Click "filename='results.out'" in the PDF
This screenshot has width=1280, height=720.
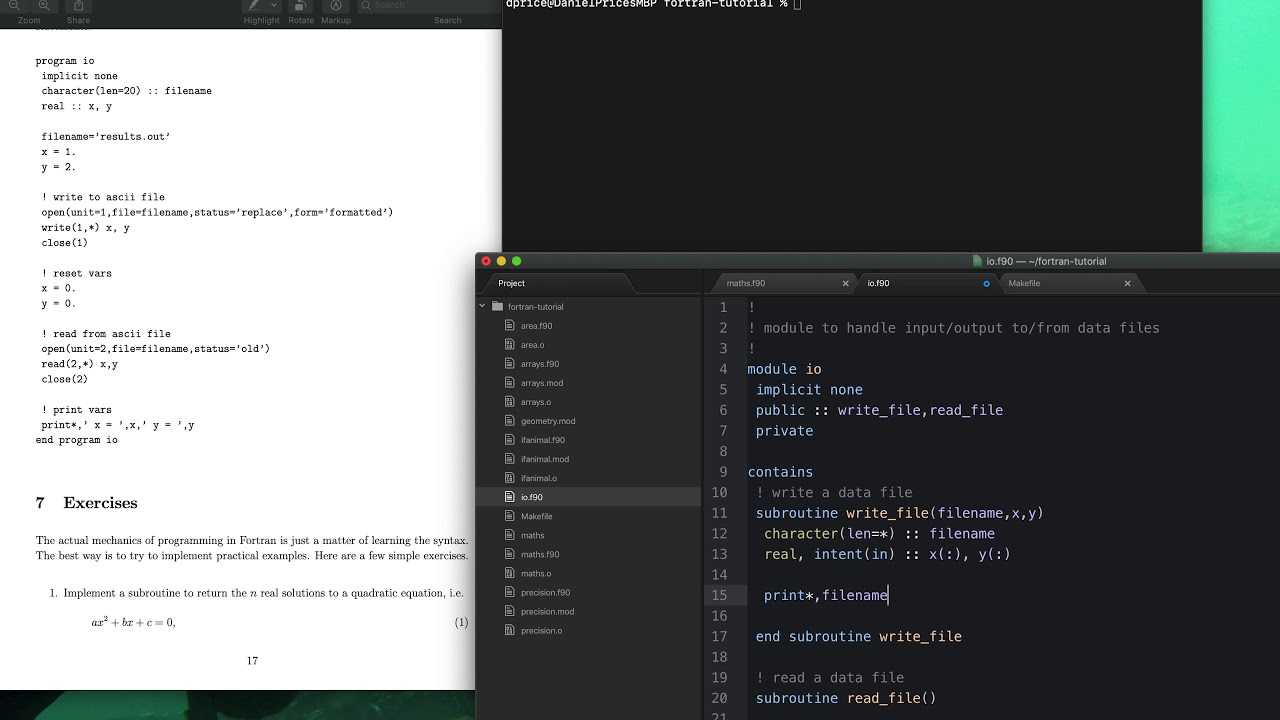tap(106, 136)
